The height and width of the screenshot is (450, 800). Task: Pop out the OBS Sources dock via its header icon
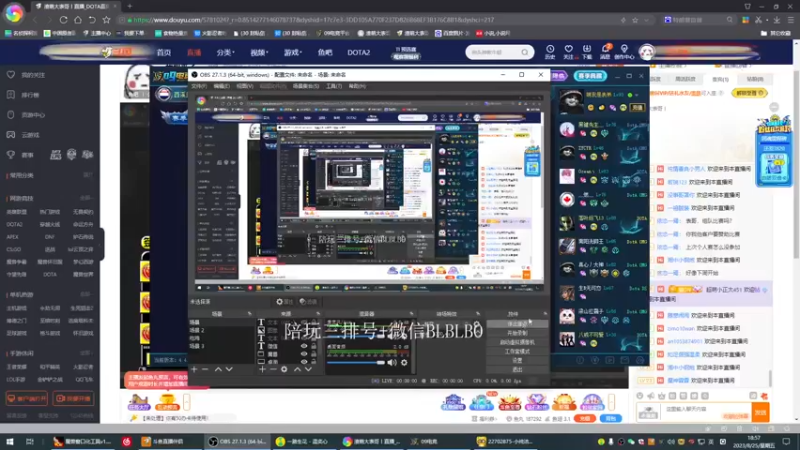pos(318,314)
